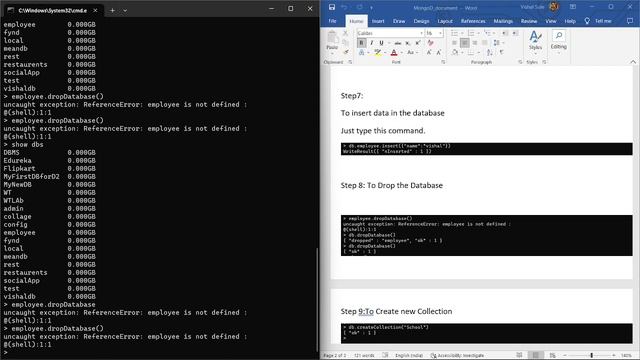Go to the References tab

click(x=473, y=21)
